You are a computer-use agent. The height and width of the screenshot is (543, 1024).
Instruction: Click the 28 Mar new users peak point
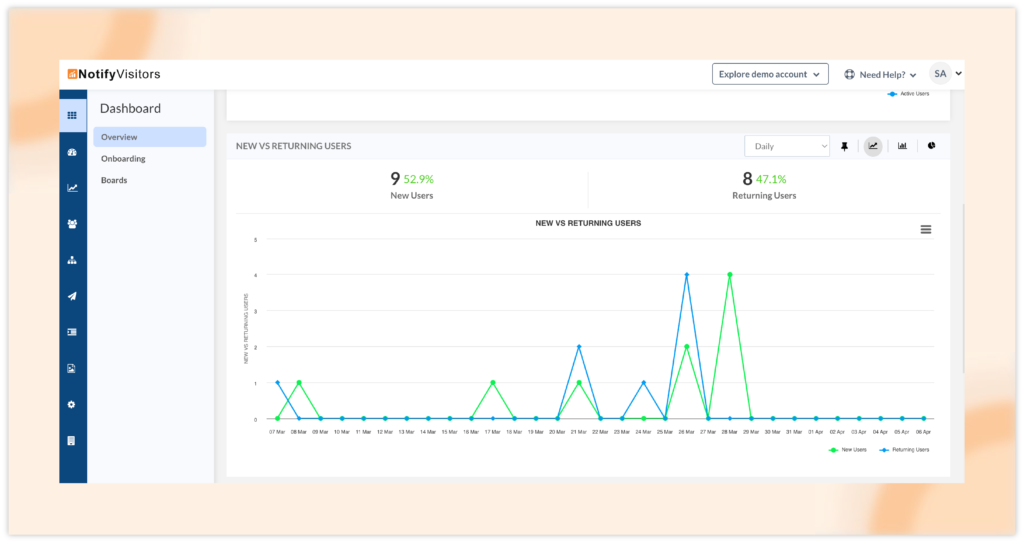(729, 275)
